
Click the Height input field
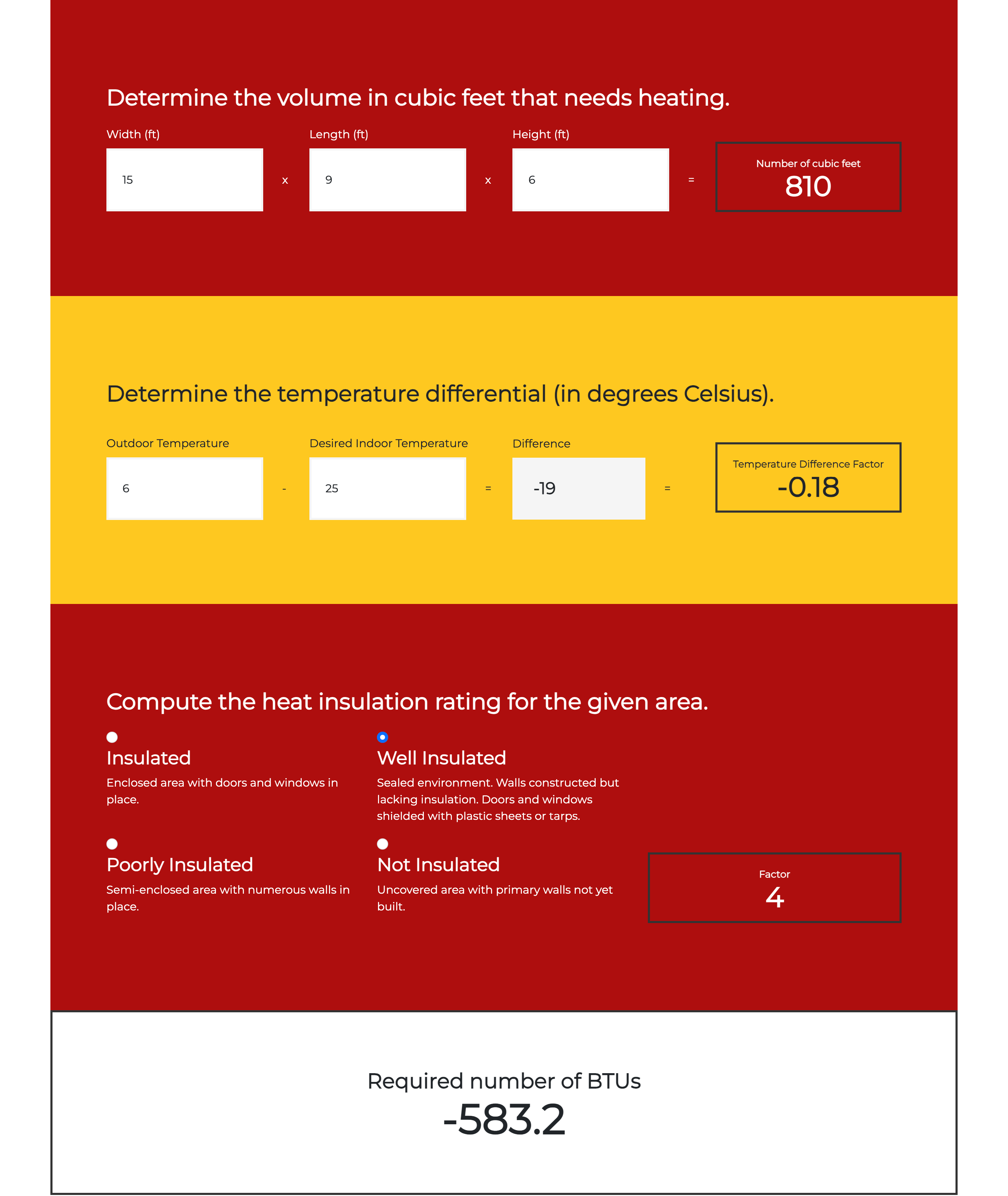point(591,179)
